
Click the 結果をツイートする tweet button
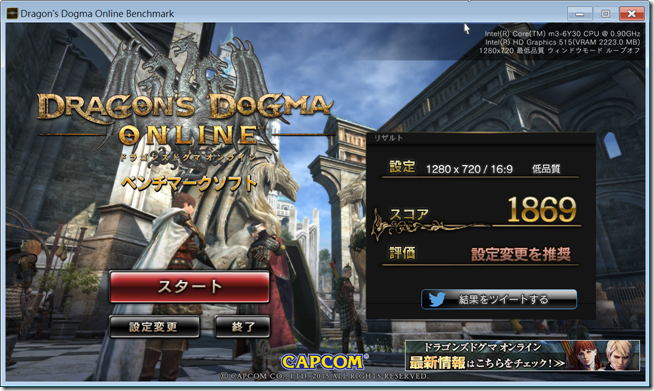(x=499, y=299)
